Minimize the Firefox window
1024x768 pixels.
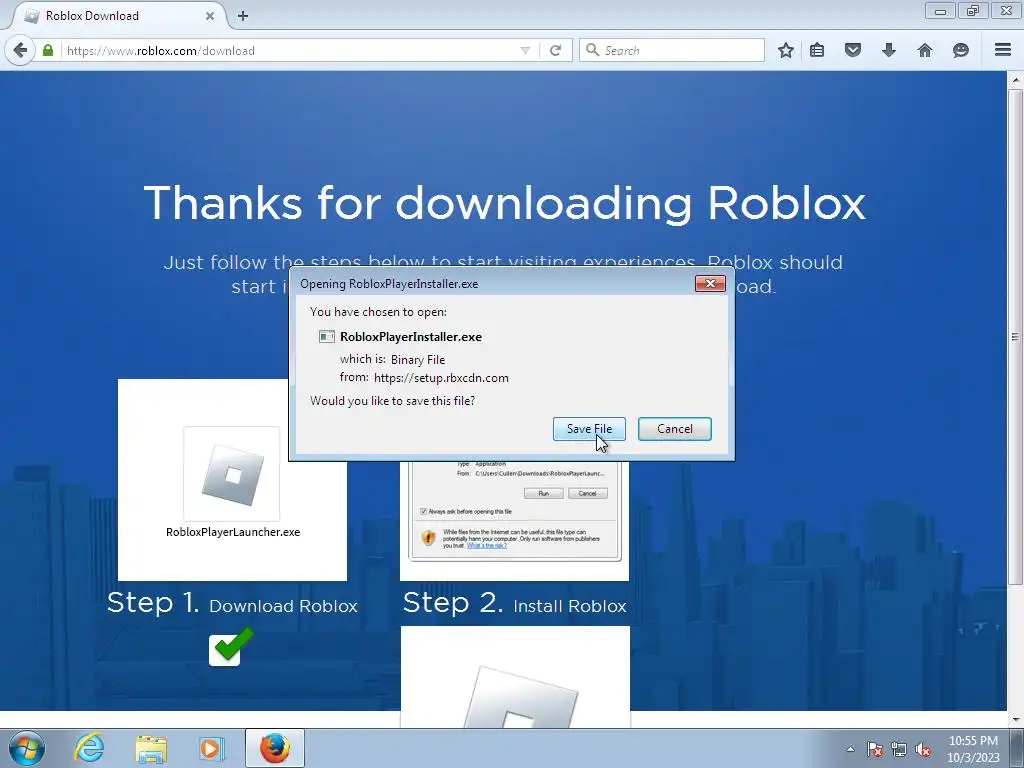coord(940,10)
